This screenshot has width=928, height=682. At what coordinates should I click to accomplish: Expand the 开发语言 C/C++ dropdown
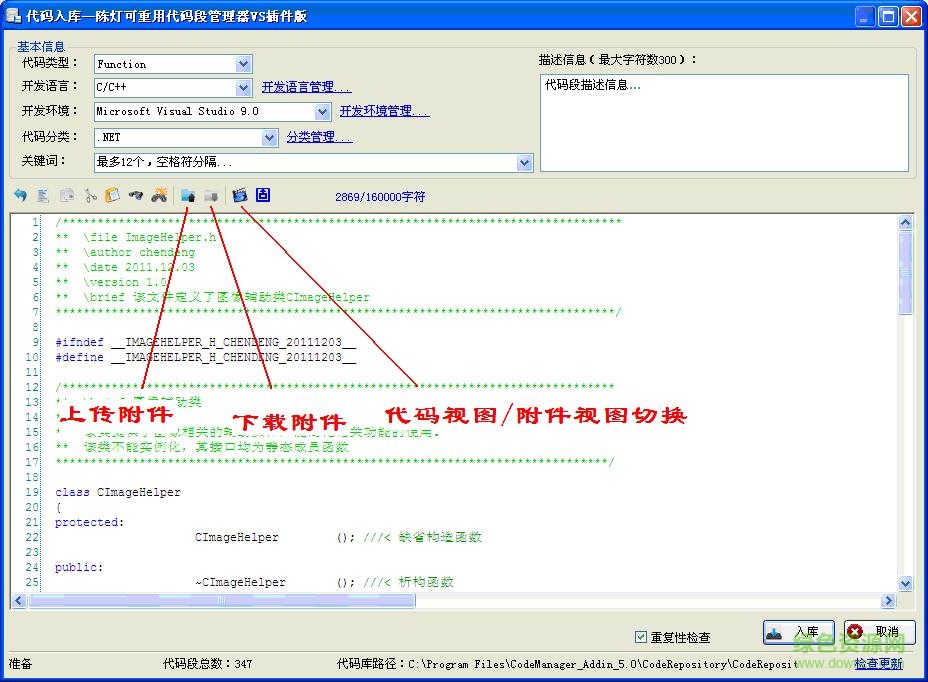pyautogui.click(x=244, y=88)
